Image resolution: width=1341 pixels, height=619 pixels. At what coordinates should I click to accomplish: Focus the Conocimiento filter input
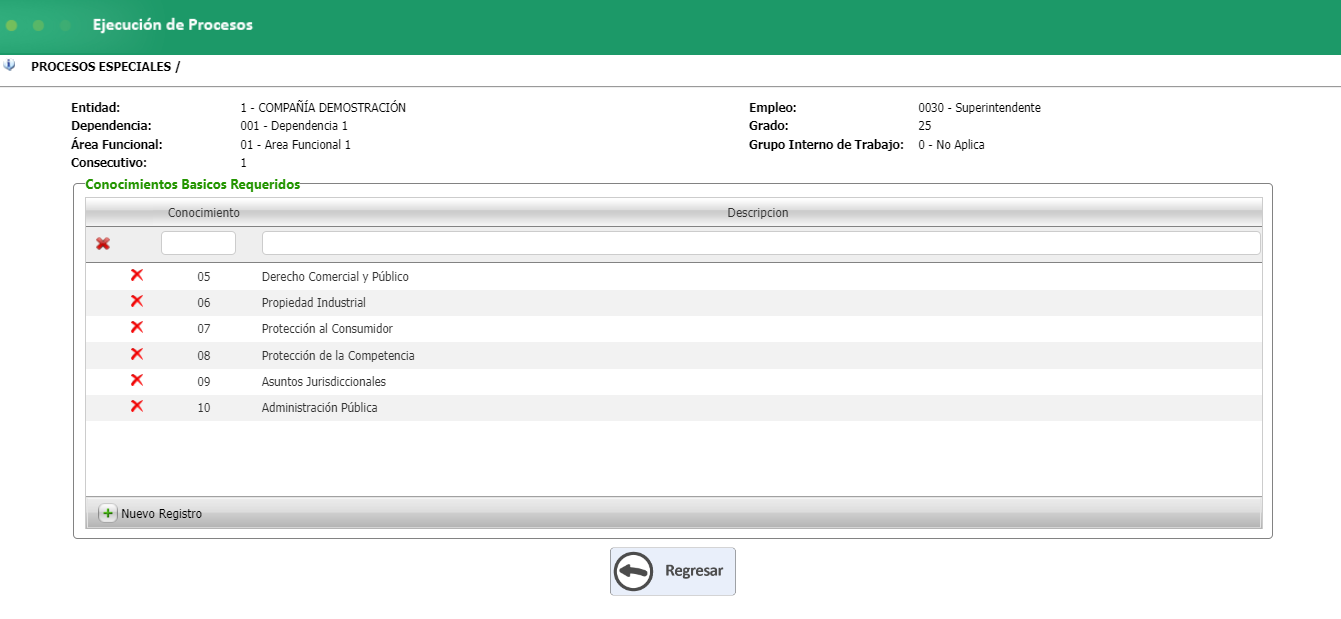198,243
